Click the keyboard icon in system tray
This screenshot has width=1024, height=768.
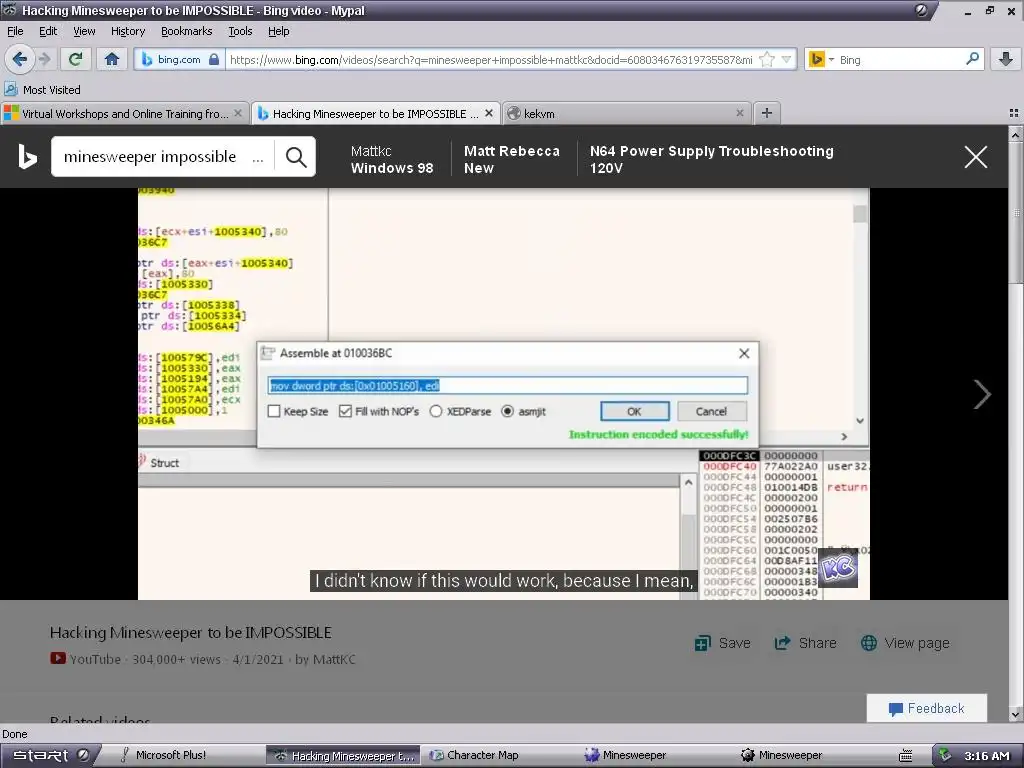coord(906,756)
